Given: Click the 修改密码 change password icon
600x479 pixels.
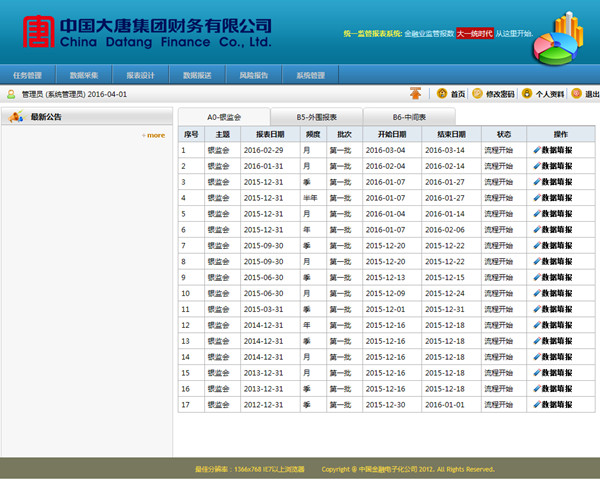Looking at the screenshot, I should click(478, 94).
